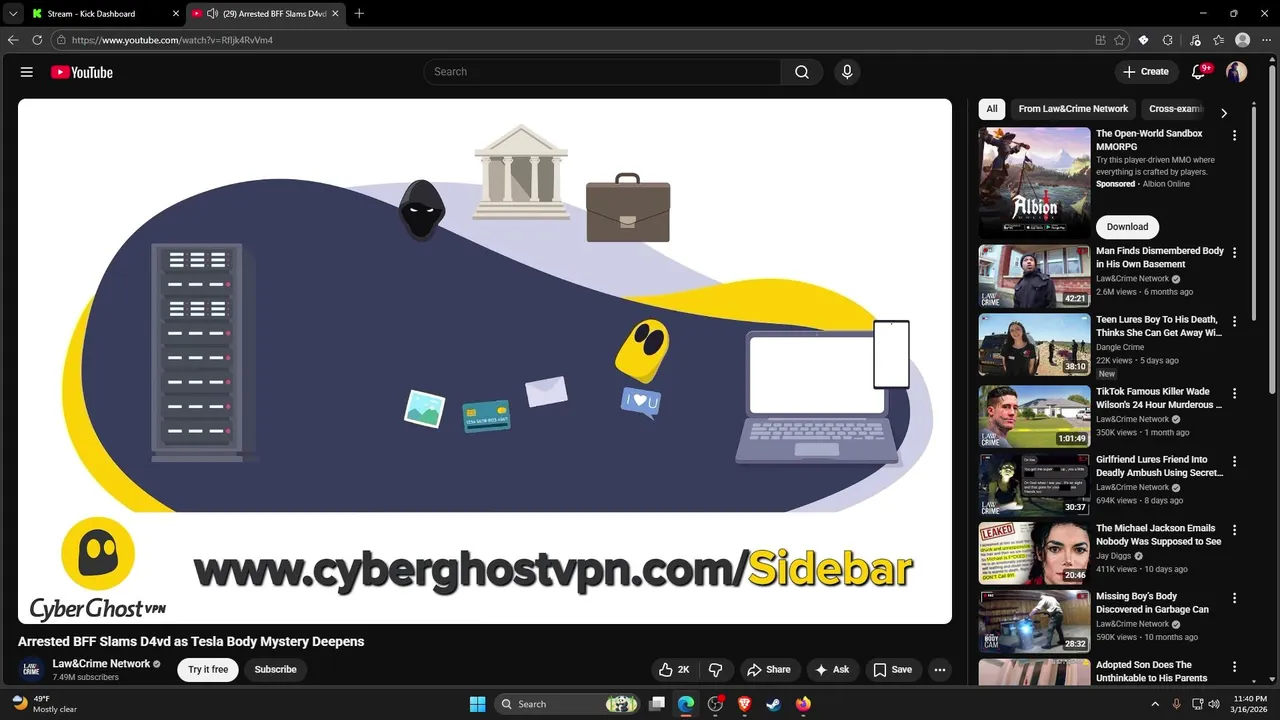Subscribe to Law&Crime Network
1280x720 pixels.
[x=275, y=670]
